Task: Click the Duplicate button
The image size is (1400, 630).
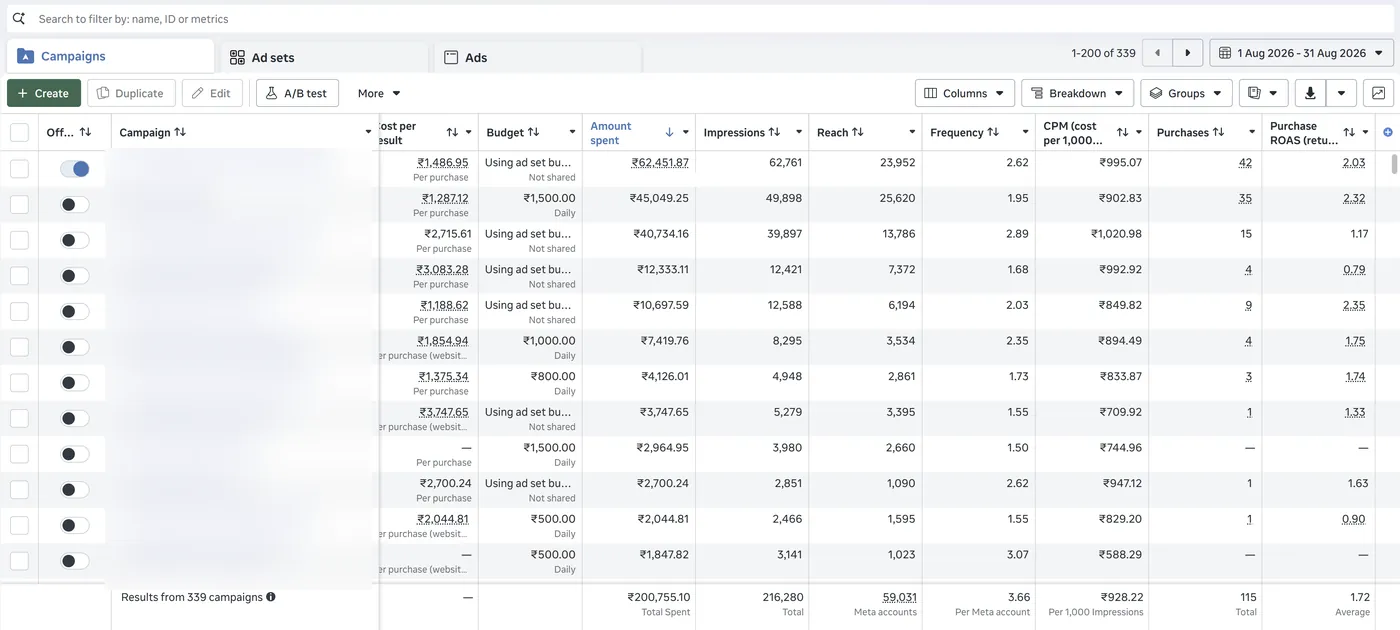Action: 131,93
